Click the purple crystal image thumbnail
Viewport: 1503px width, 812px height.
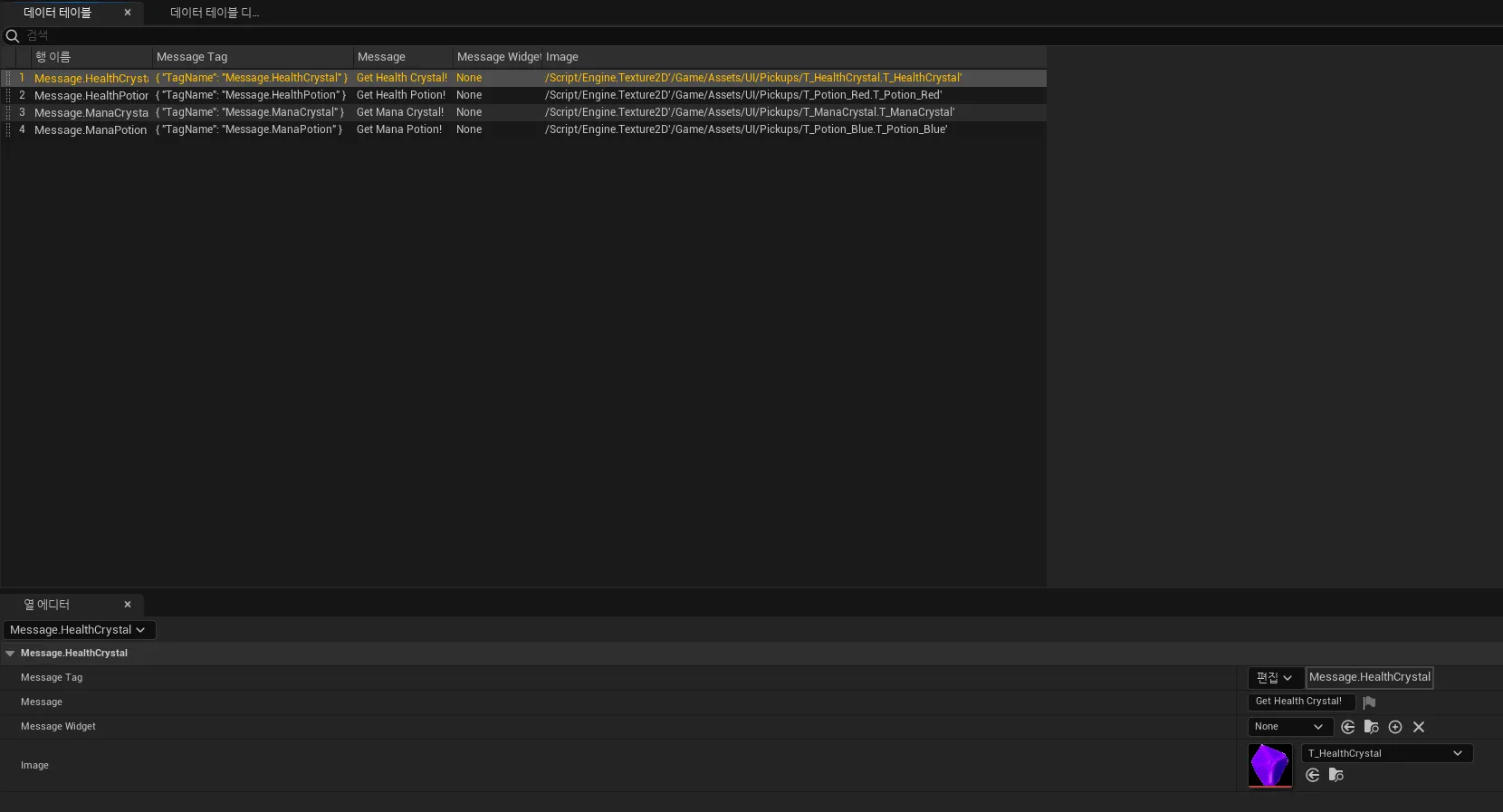point(1270,766)
